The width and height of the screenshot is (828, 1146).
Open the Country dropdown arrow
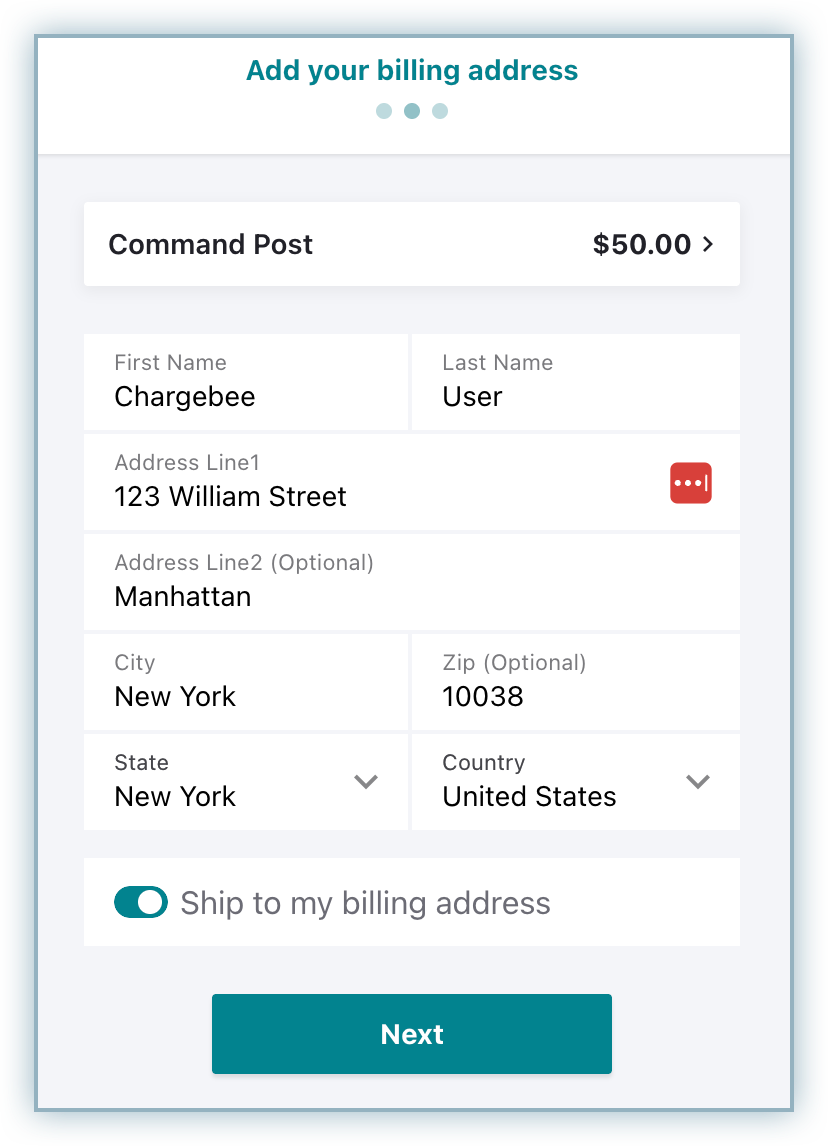coord(698,782)
